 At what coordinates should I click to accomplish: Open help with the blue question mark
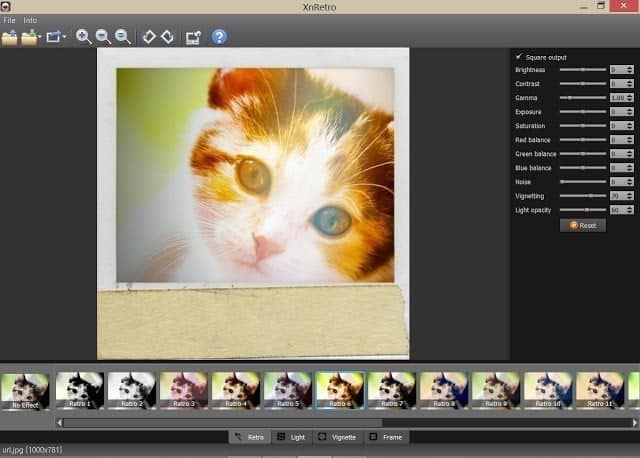pos(219,37)
